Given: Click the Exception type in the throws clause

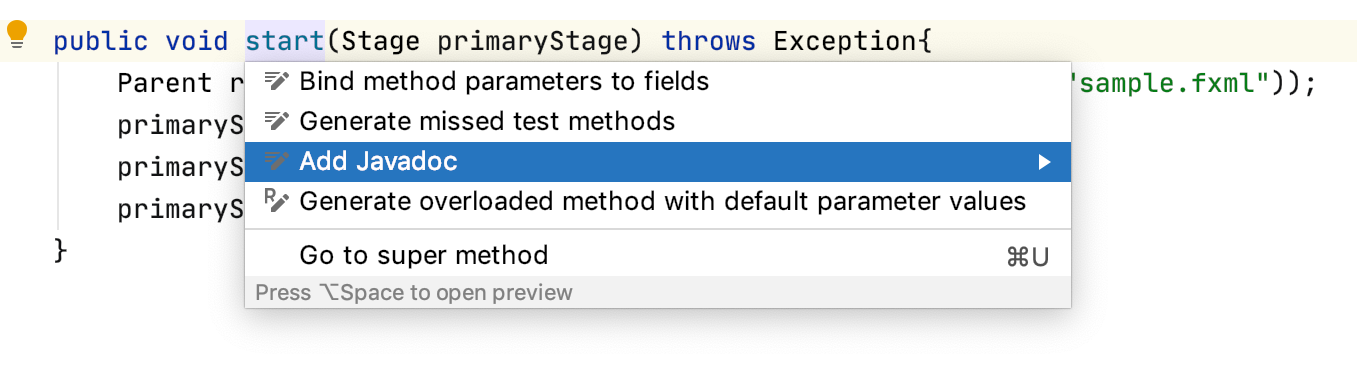Looking at the screenshot, I should 846,41.
